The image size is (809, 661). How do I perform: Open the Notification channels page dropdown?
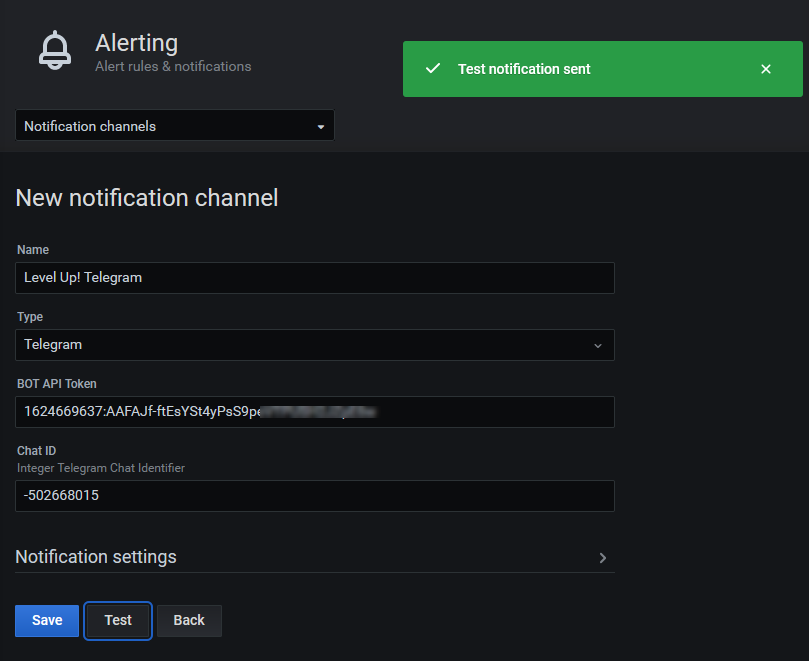coord(174,126)
